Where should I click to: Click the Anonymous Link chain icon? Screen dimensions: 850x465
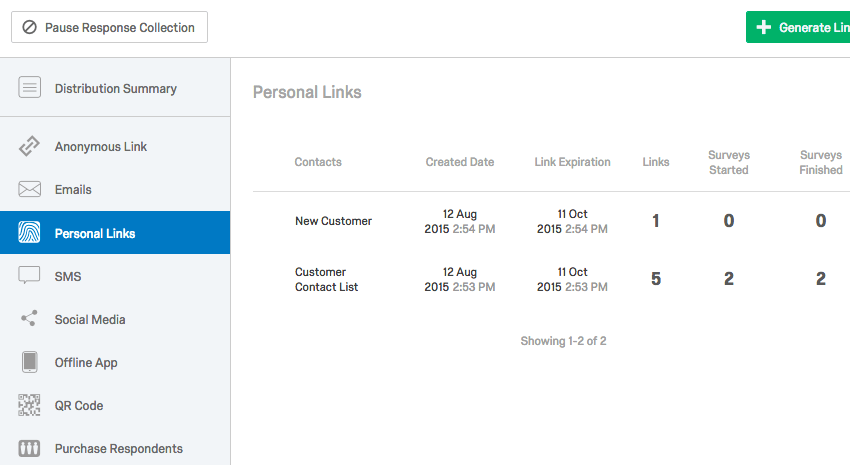coord(29,146)
